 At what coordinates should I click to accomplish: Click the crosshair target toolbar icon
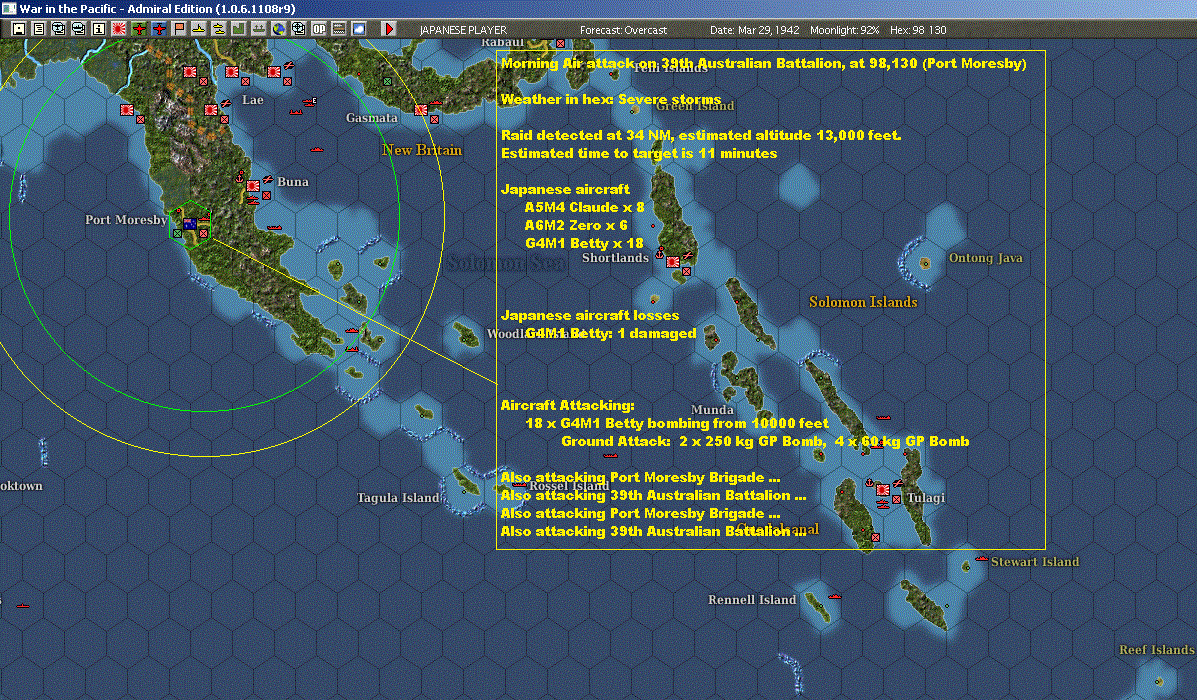tap(298, 29)
